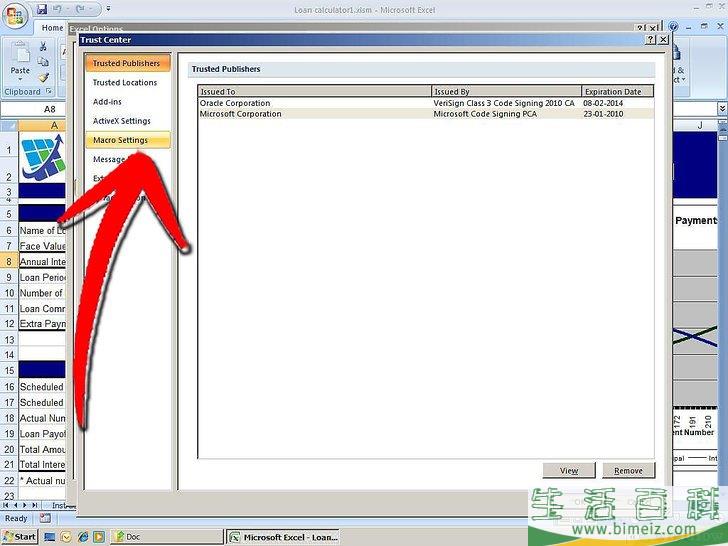Screen dimensions: 728x546
Task: Click the View button
Action: pyautogui.click(x=569, y=470)
